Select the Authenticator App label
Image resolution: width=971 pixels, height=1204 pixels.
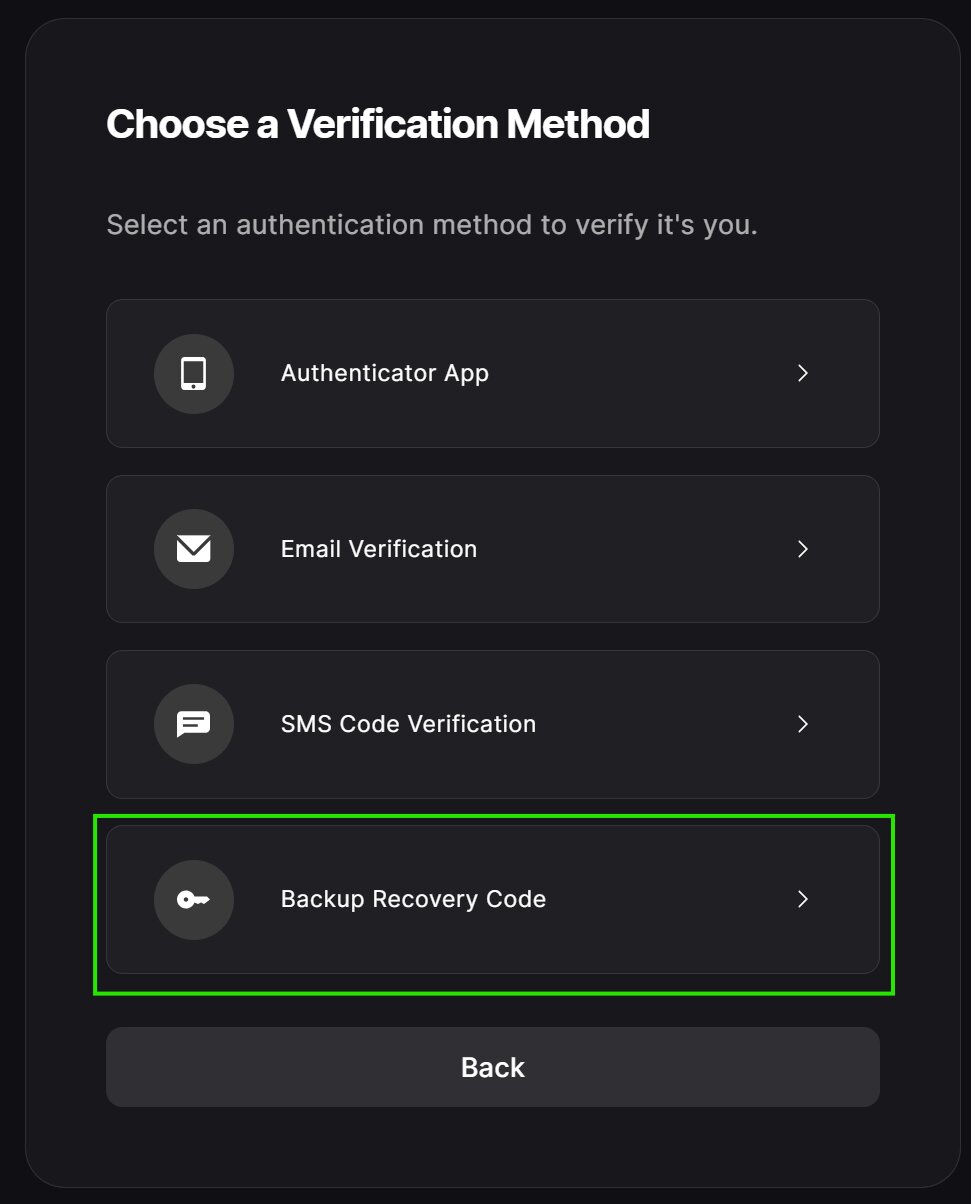[x=385, y=374]
